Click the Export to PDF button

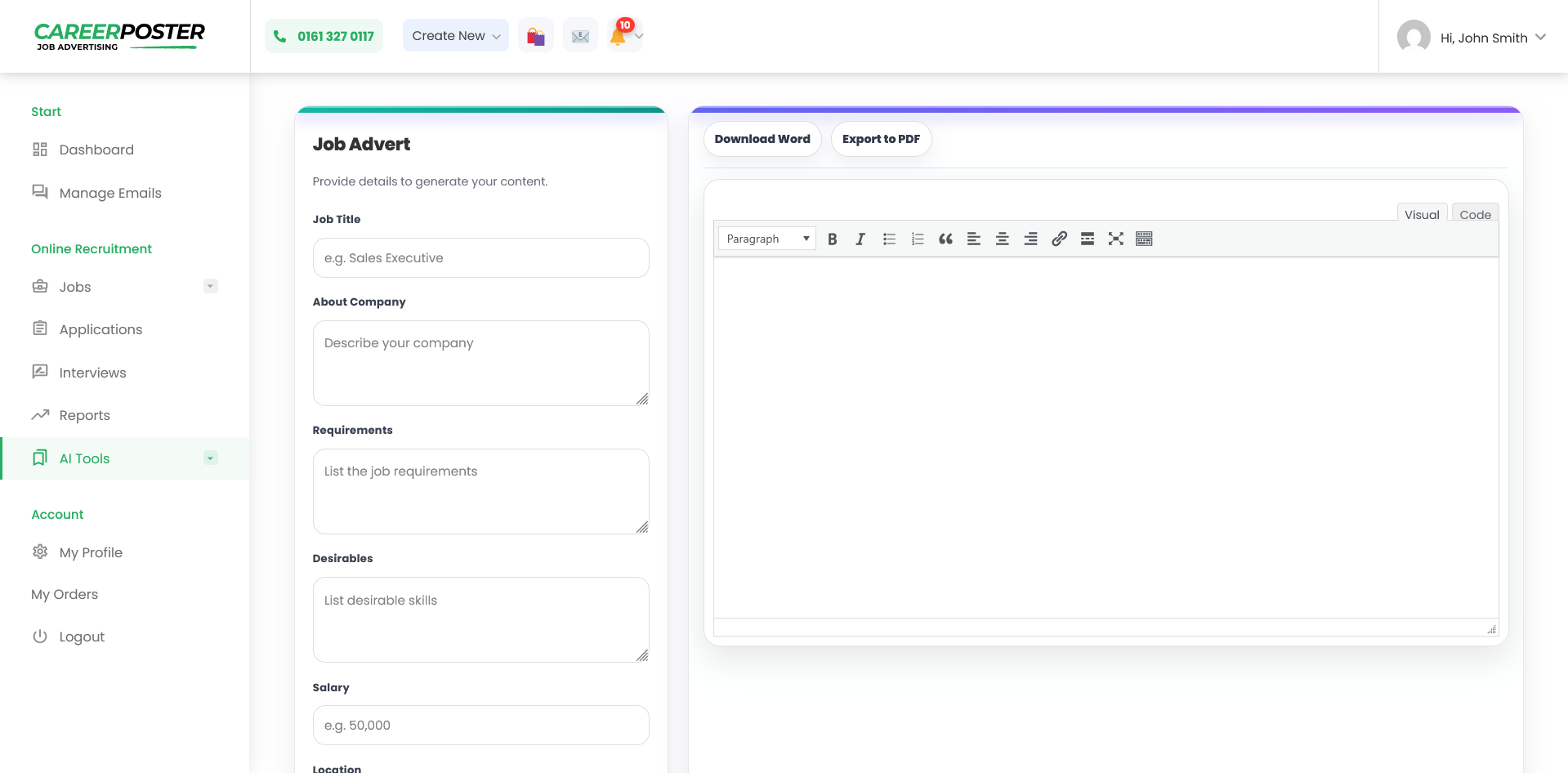(x=881, y=139)
